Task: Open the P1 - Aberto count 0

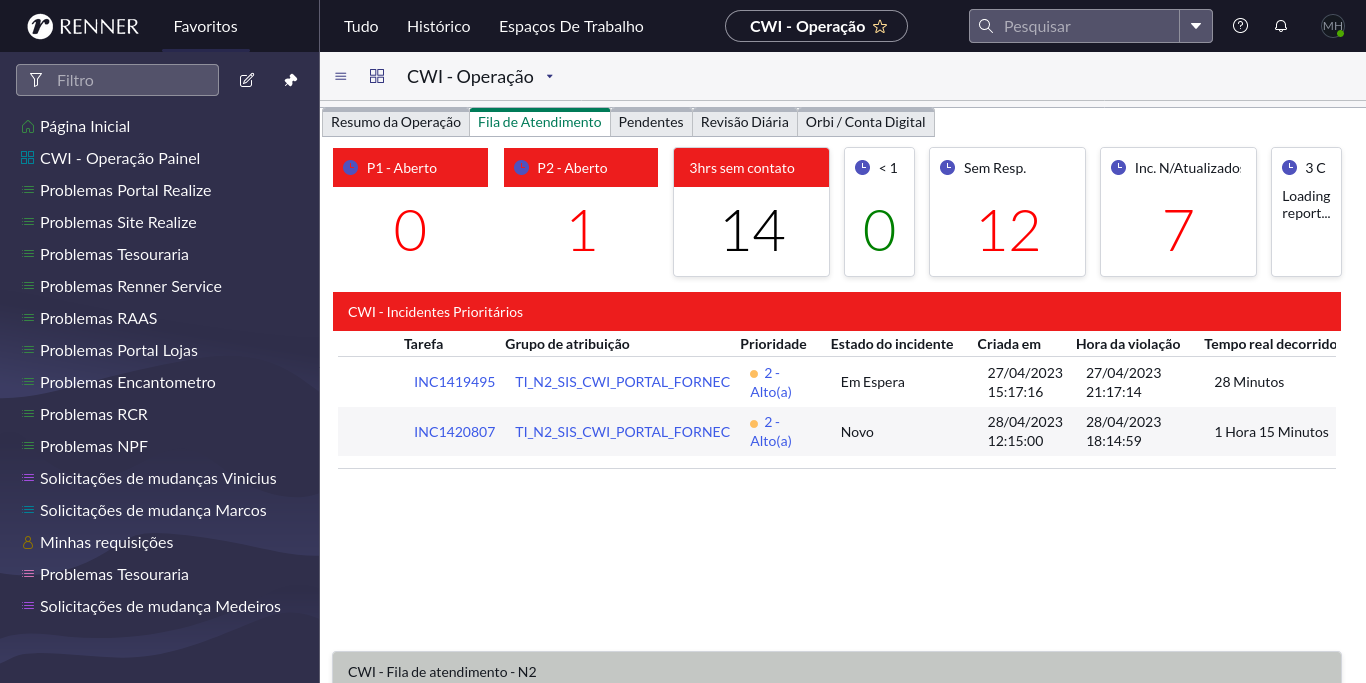Action: [x=410, y=231]
